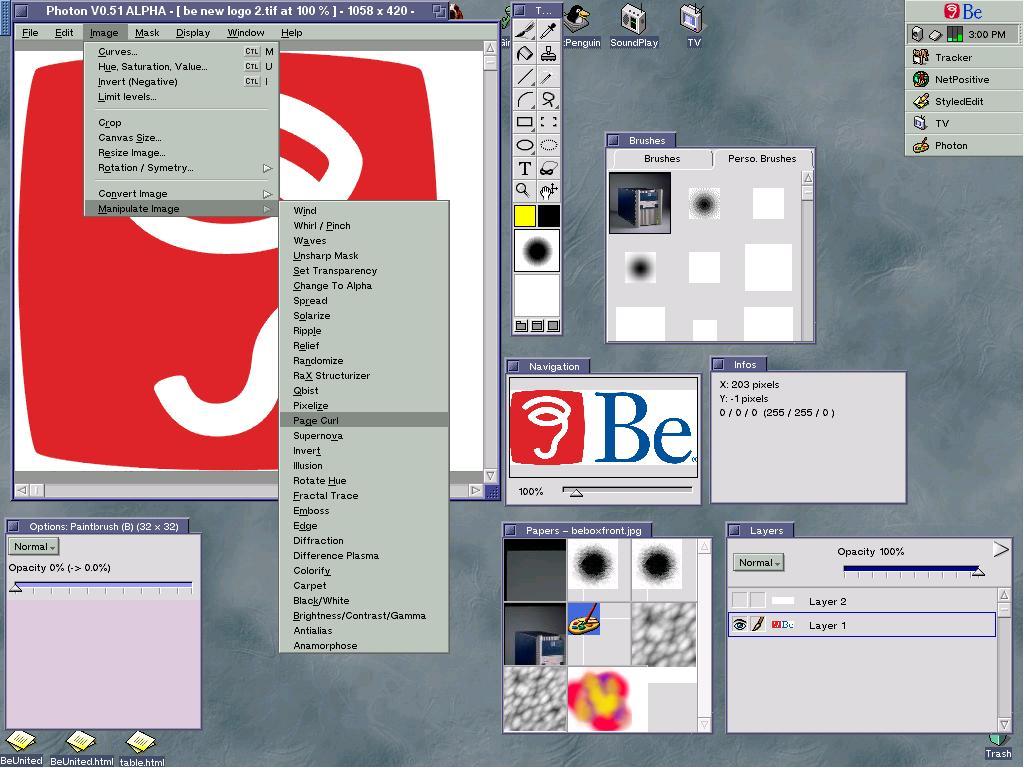Click the middle window-mode icon in toolbox bottom row
Image resolution: width=1024 pixels, height=768 pixels.
pyautogui.click(x=537, y=325)
